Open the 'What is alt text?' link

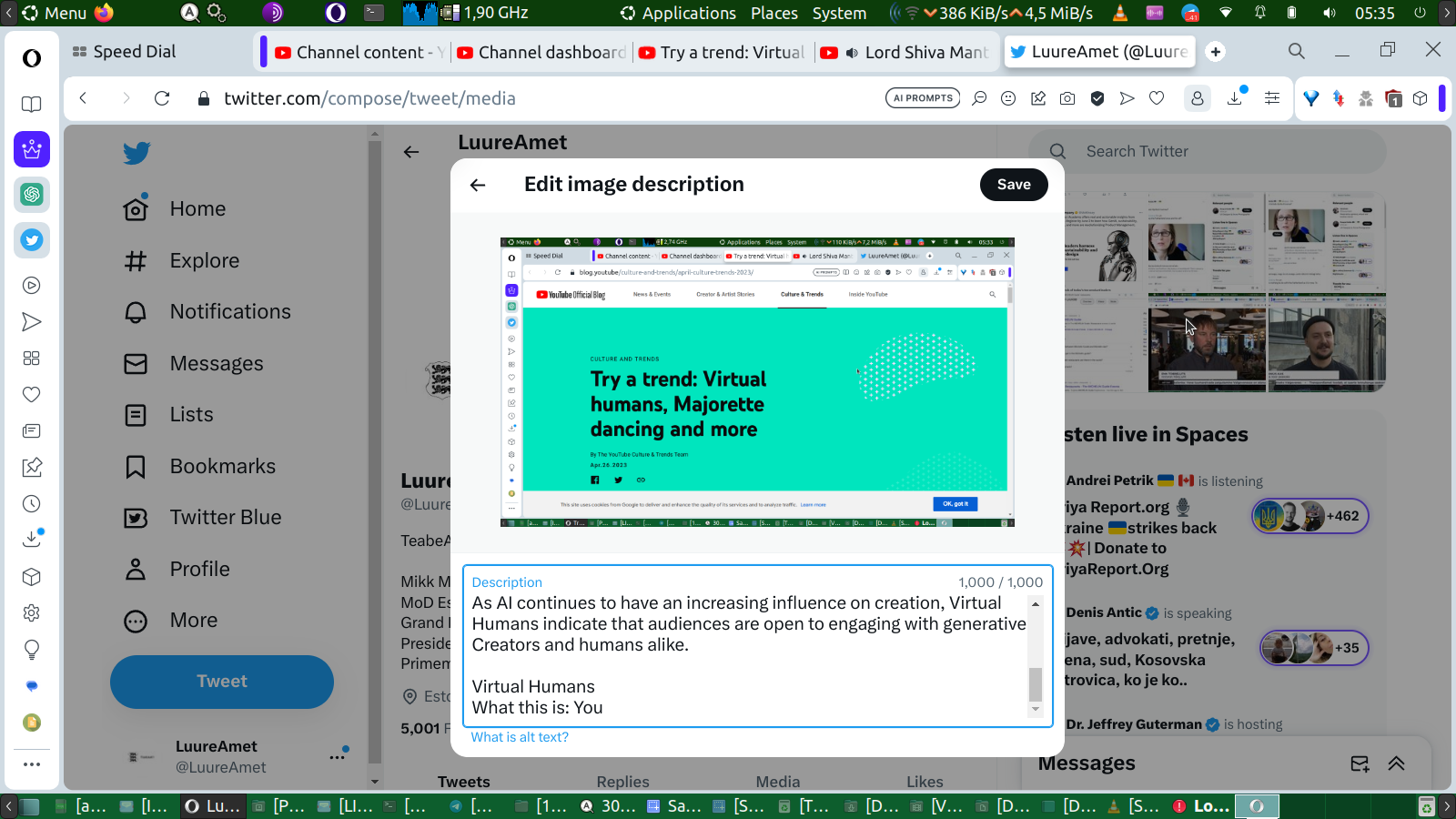click(x=520, y=737)
